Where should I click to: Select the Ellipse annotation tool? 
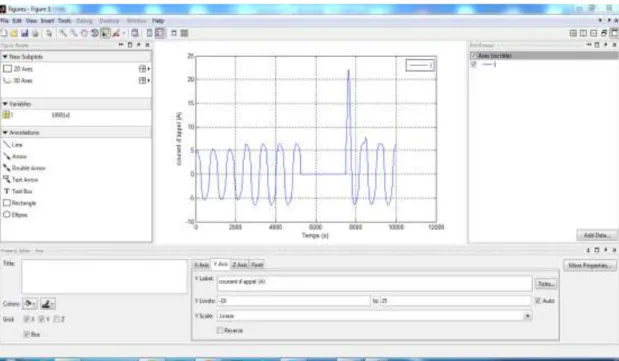(15, 215)
